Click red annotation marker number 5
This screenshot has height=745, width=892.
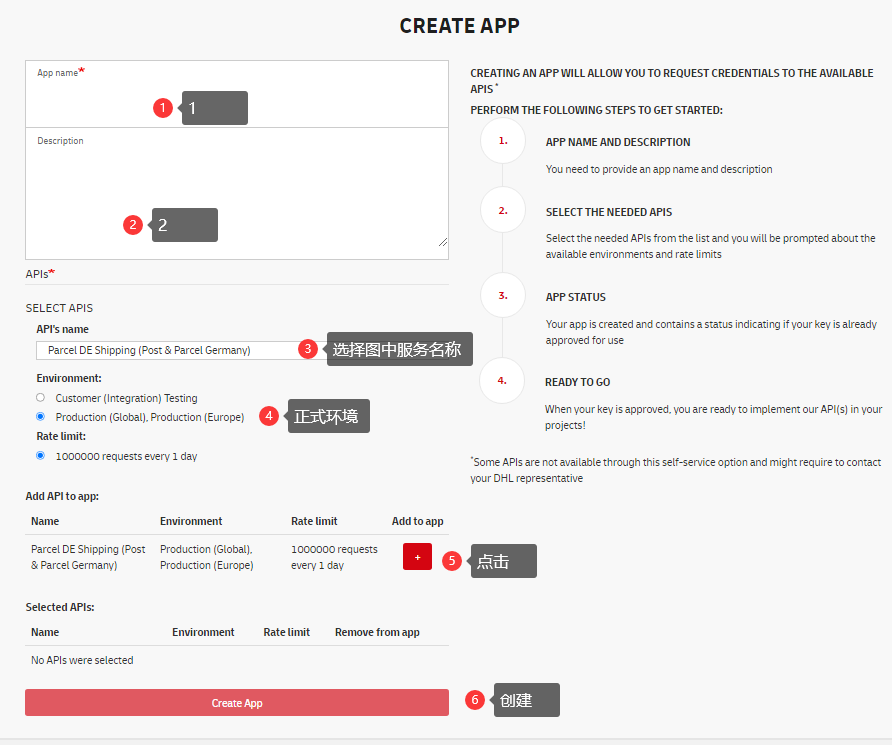click(452, 561)
